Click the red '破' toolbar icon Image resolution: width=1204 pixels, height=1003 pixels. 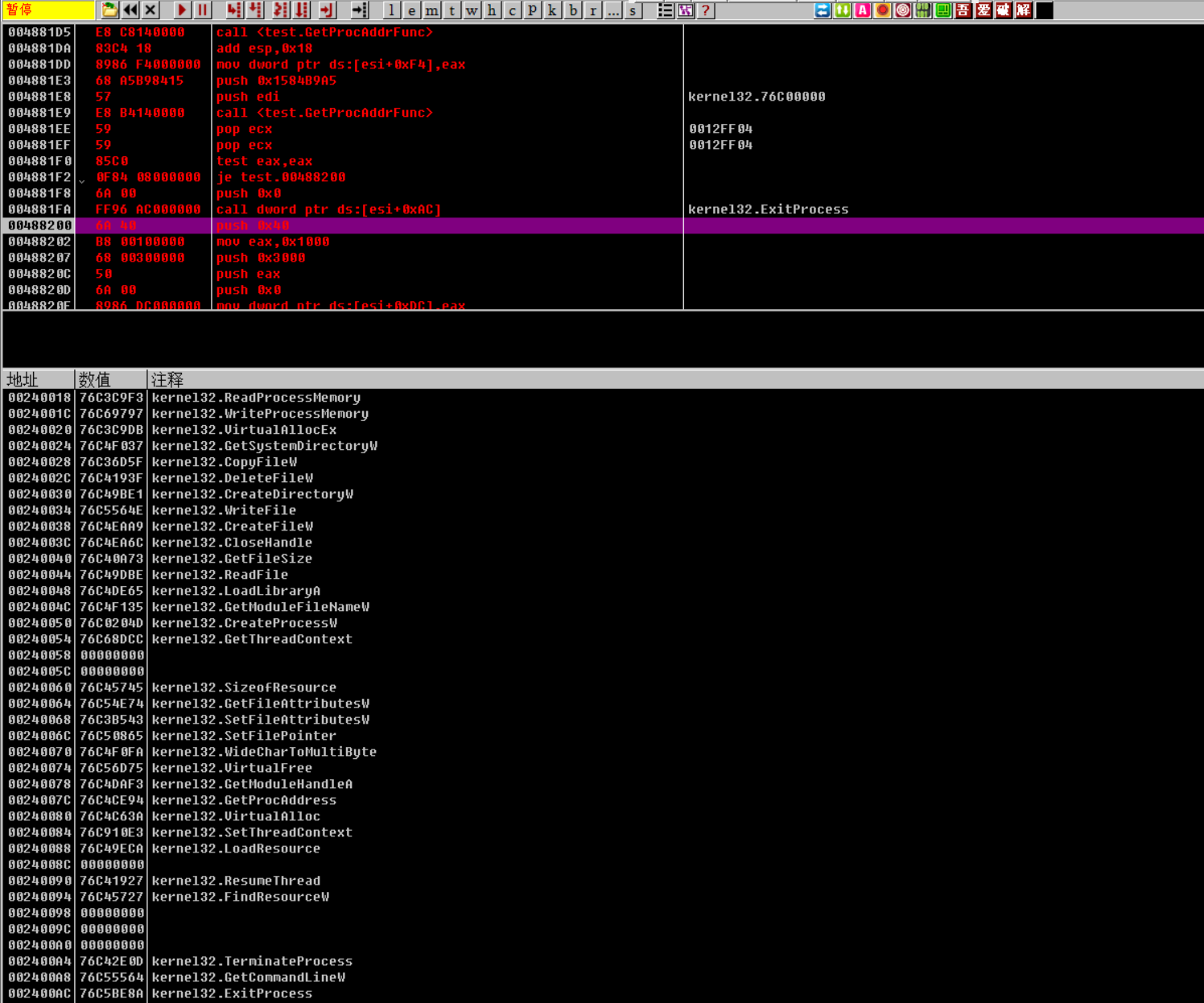coord(1004,10)
